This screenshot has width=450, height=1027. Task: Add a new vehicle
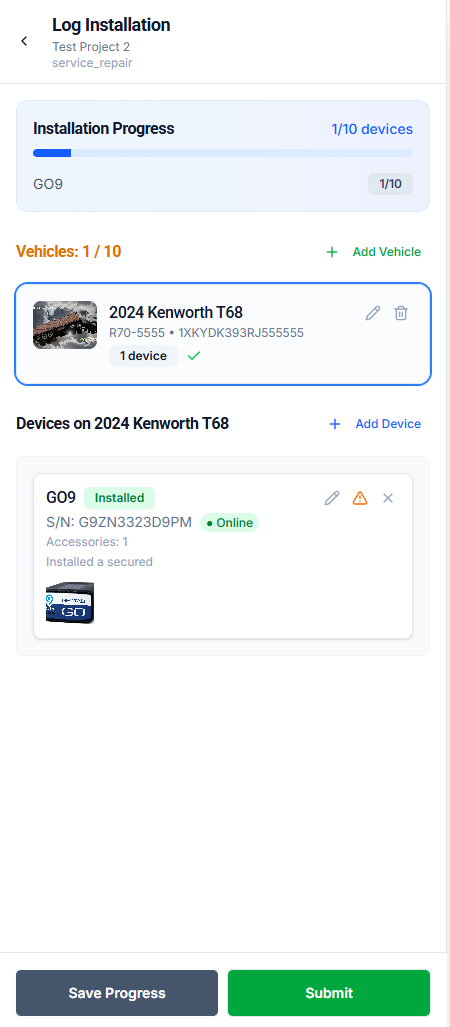click(373, 252)
